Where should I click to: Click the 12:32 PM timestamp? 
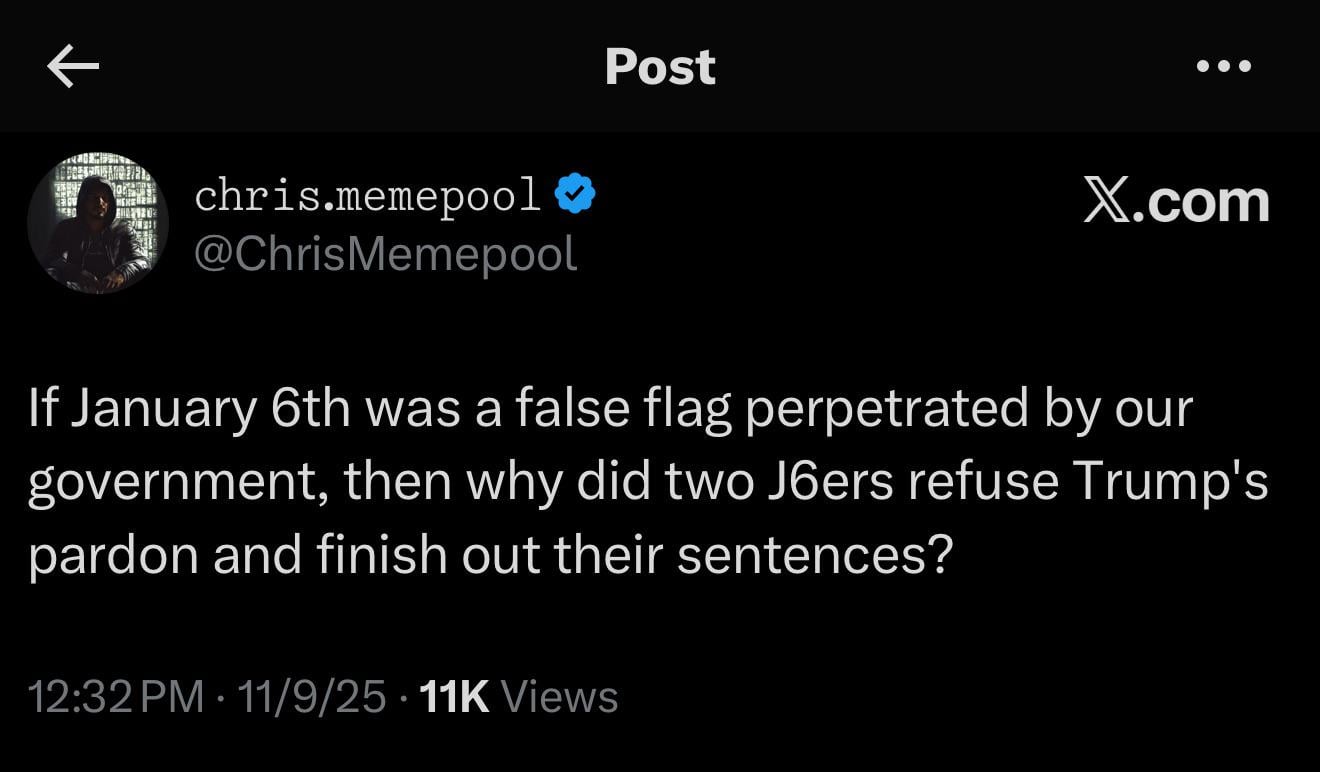[115, 696]
